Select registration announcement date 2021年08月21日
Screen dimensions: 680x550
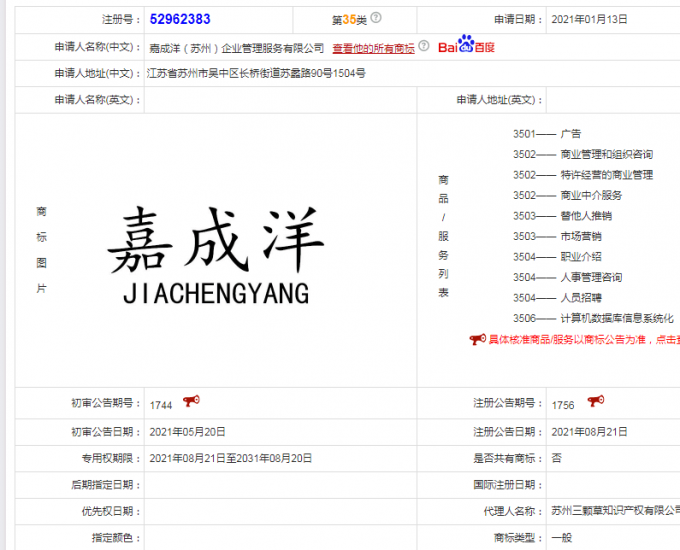pos(589,432)
